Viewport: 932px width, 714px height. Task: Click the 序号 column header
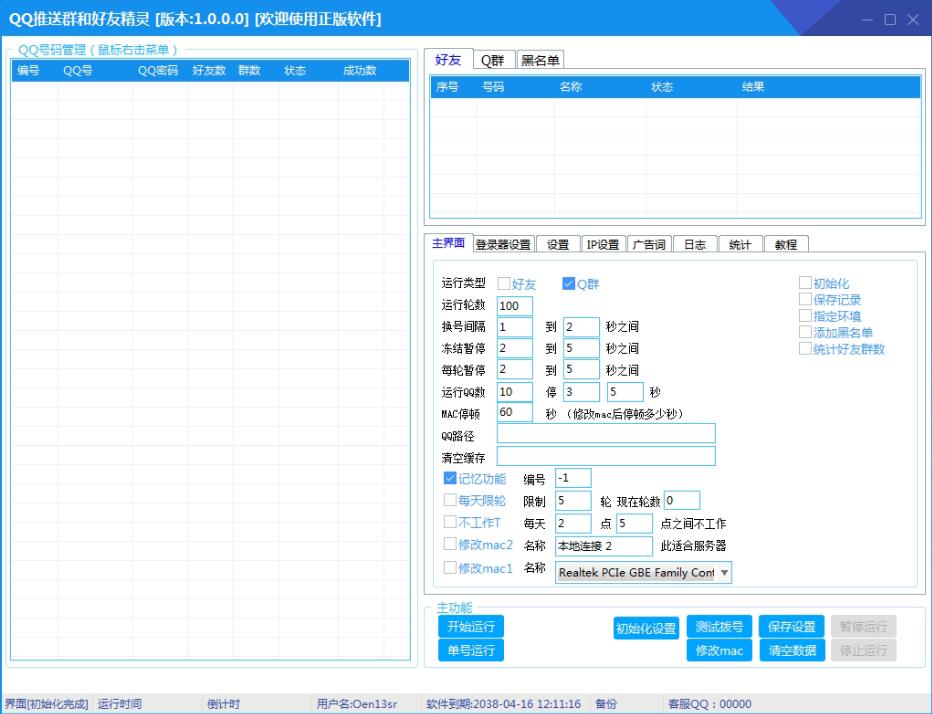click(x=447, y=87)
